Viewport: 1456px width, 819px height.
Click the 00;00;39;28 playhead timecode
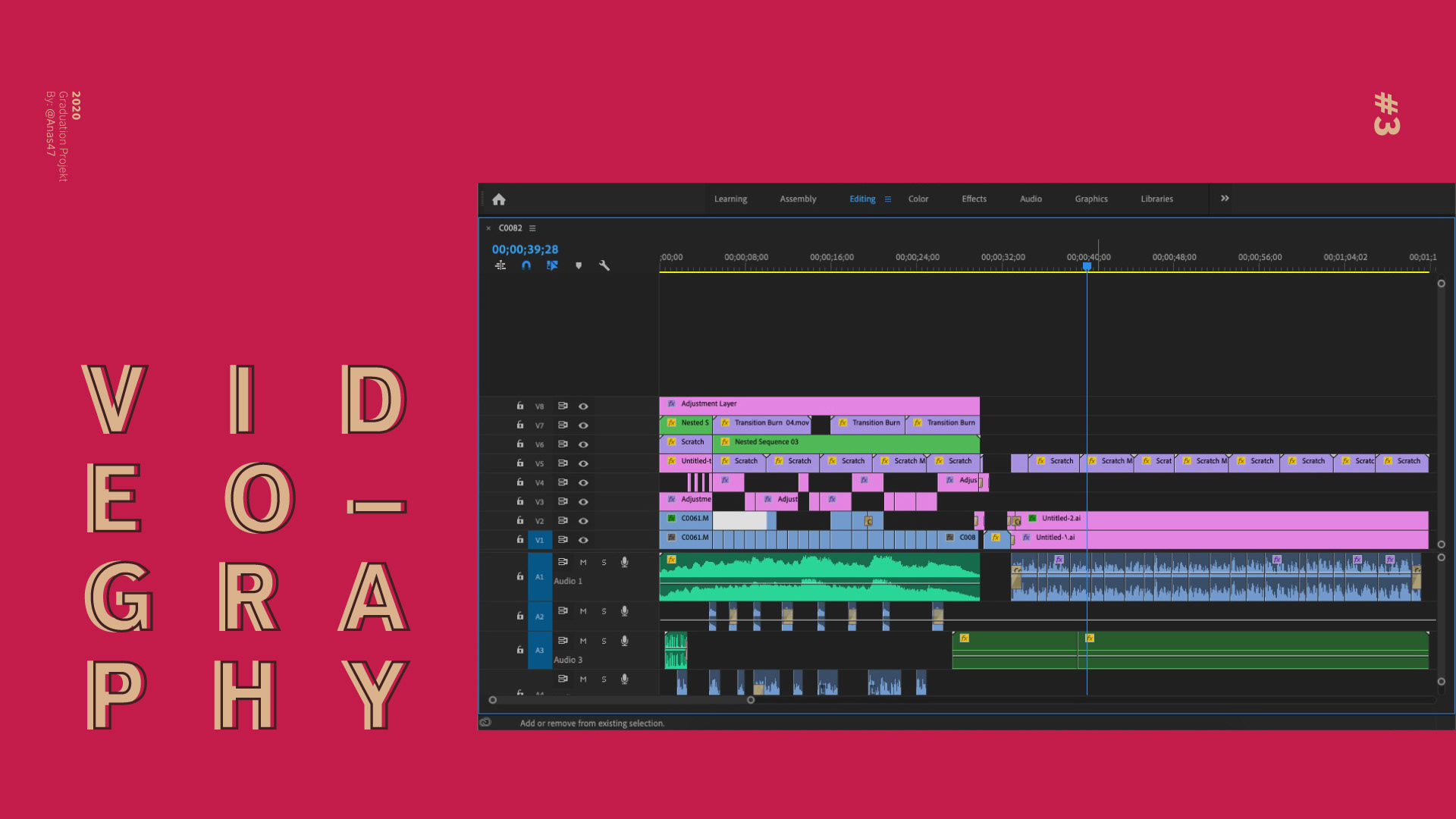point(525,249)
